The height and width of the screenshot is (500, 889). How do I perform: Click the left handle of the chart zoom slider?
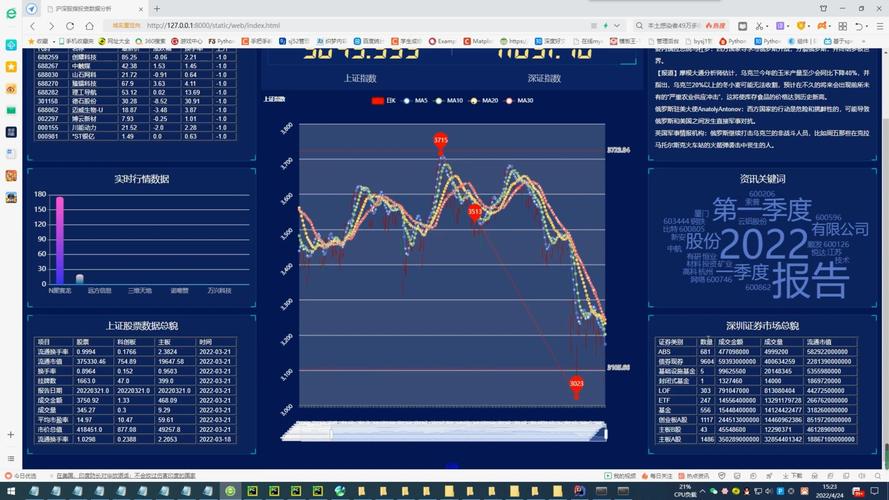[x=331, y=434]
